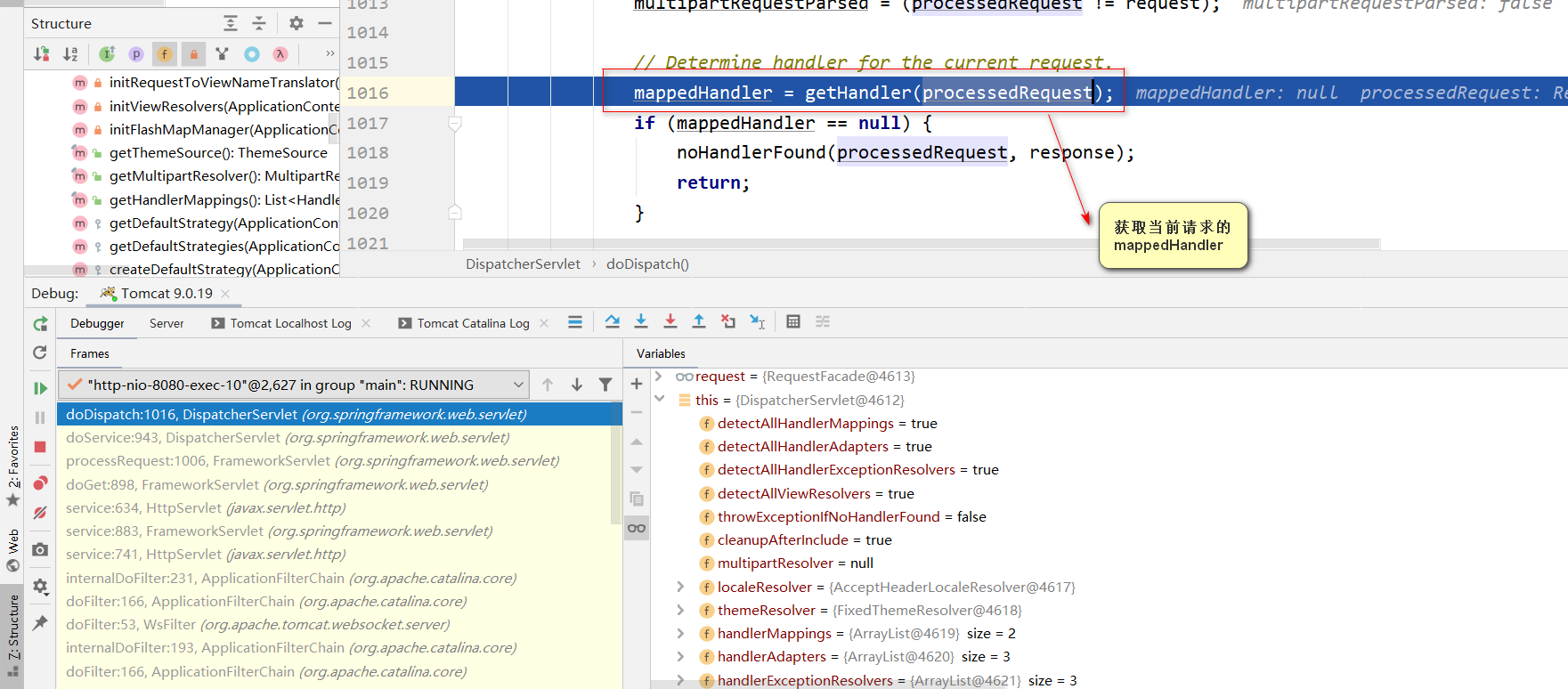Click frames filter funnel icon
This screenshot has height=689, width=1568.
(605, 385)
